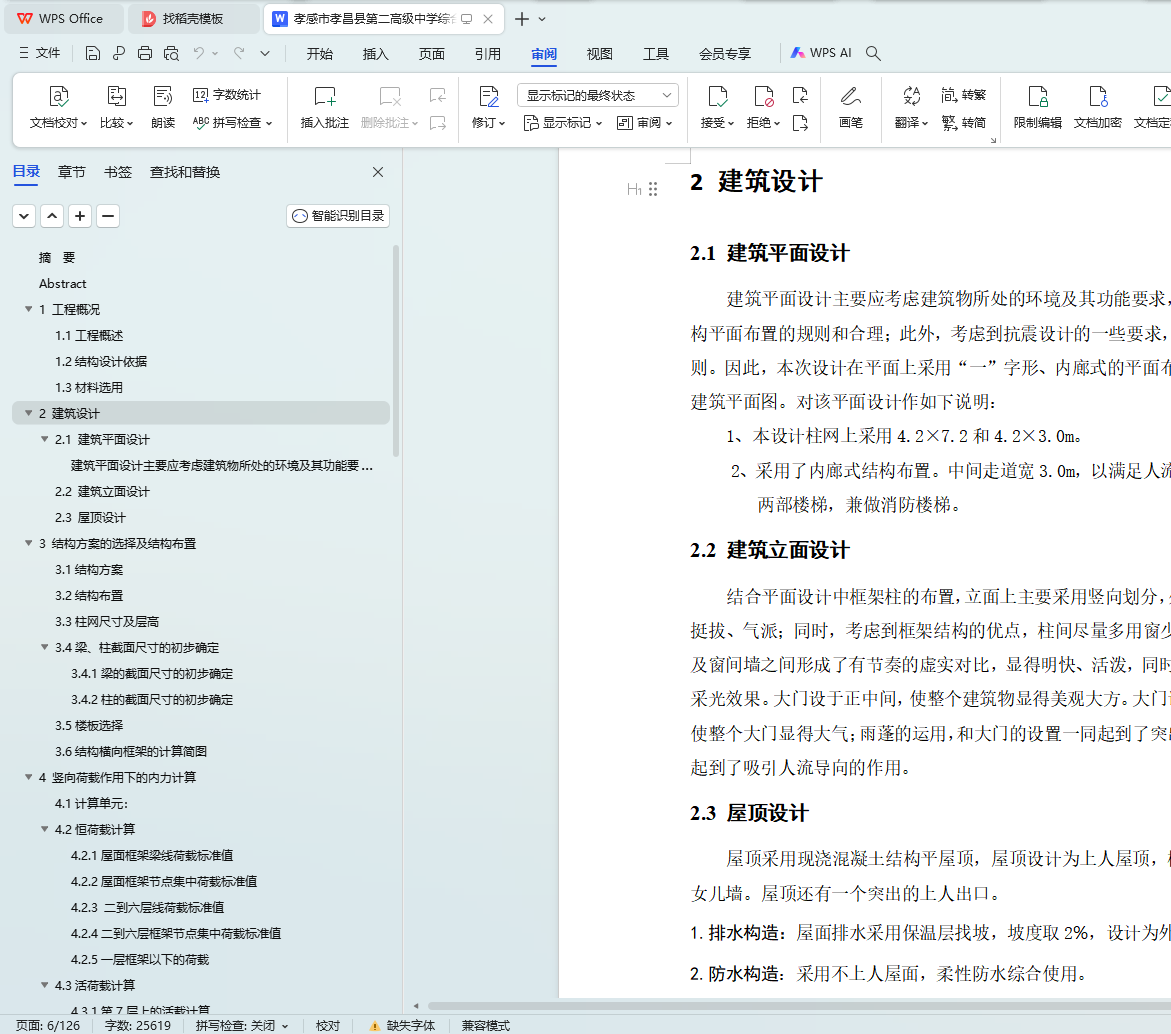This screenshot has height=1034, width=1171.
Task: Switch to the 会员专享 tab
Action: click(x=725, y=54)
